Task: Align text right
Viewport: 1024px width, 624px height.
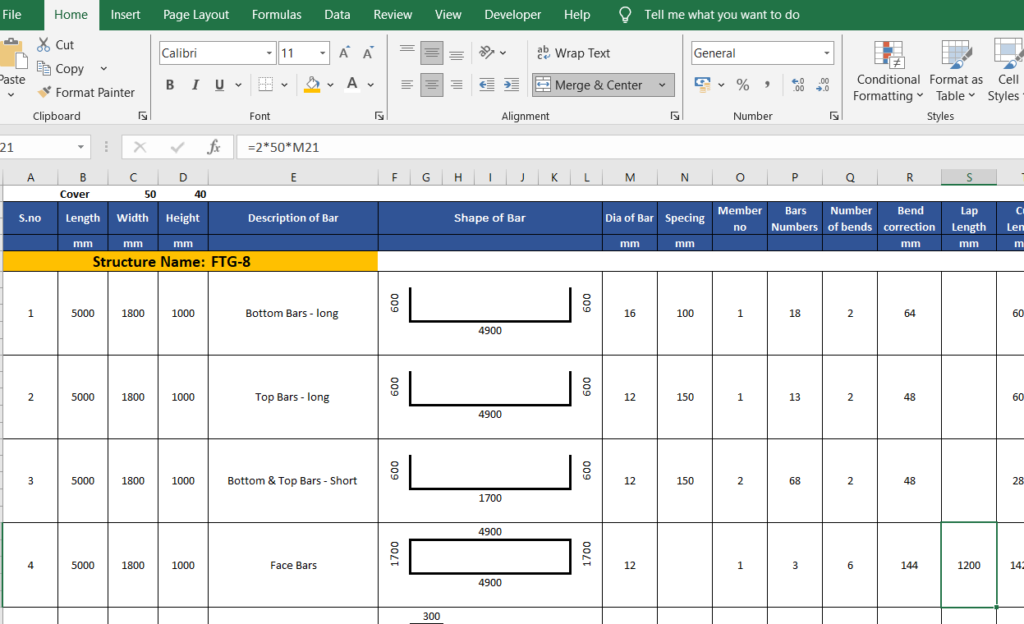Action: pos(456,84)
